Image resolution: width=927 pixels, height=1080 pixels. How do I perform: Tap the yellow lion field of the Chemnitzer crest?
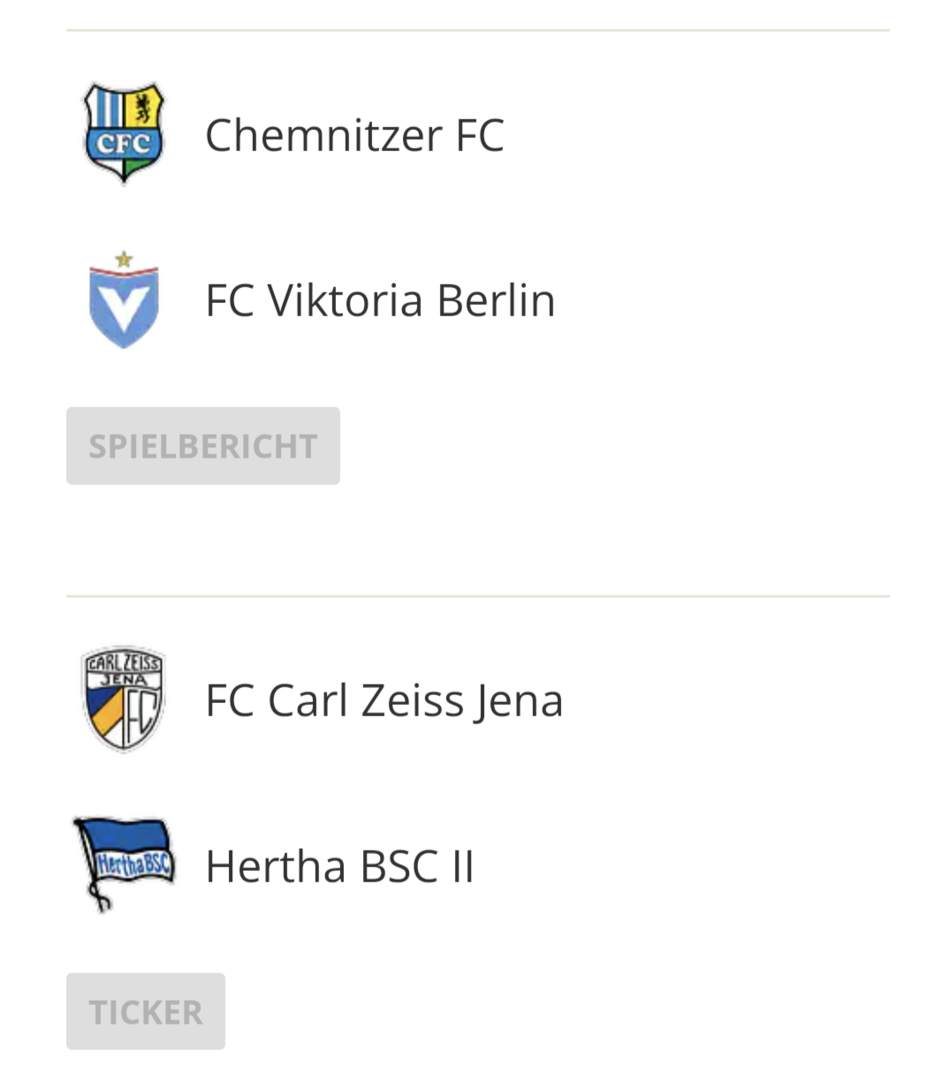click(142, 108)
